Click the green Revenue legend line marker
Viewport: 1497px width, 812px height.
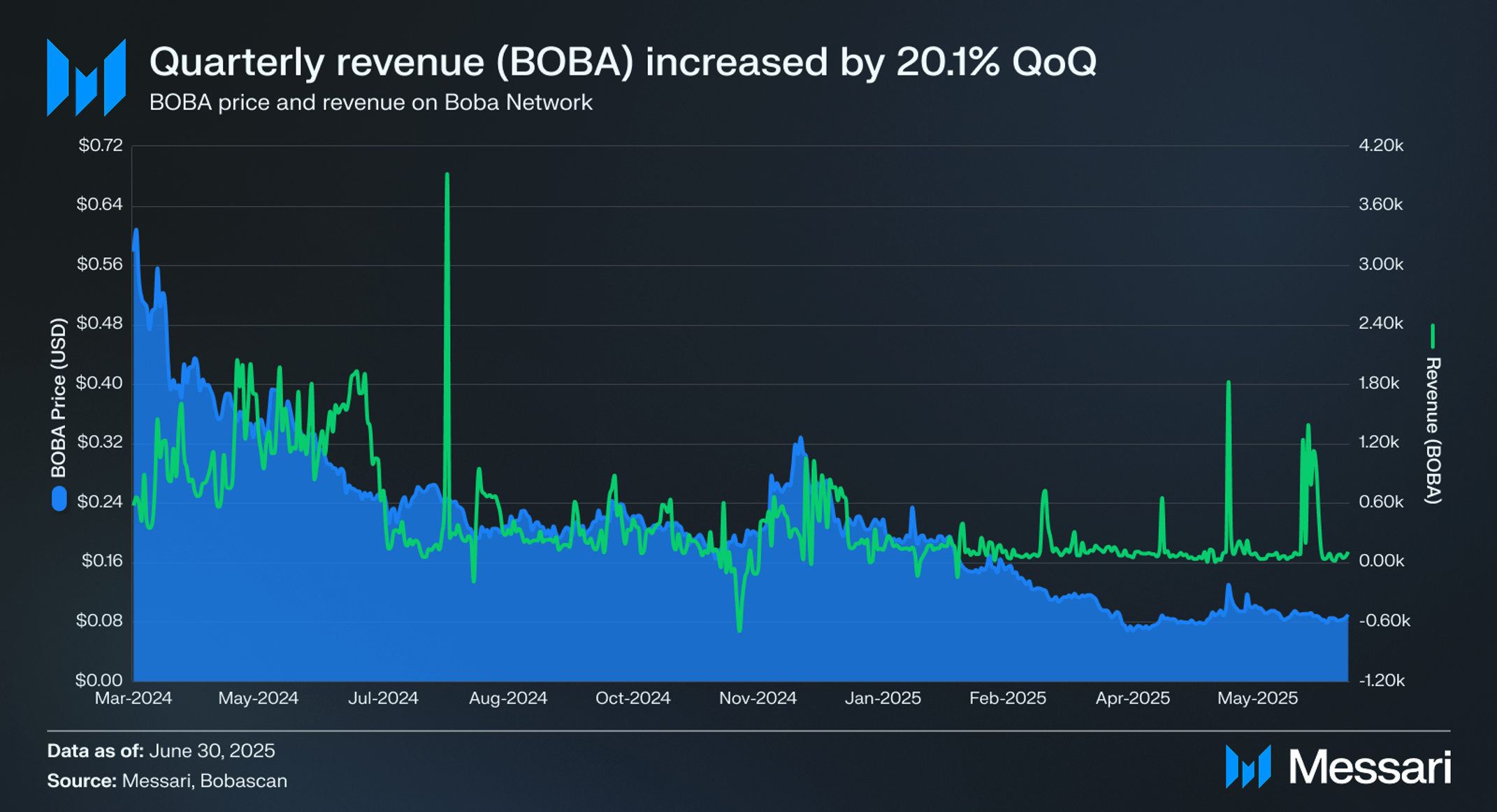click(1433, 336)
